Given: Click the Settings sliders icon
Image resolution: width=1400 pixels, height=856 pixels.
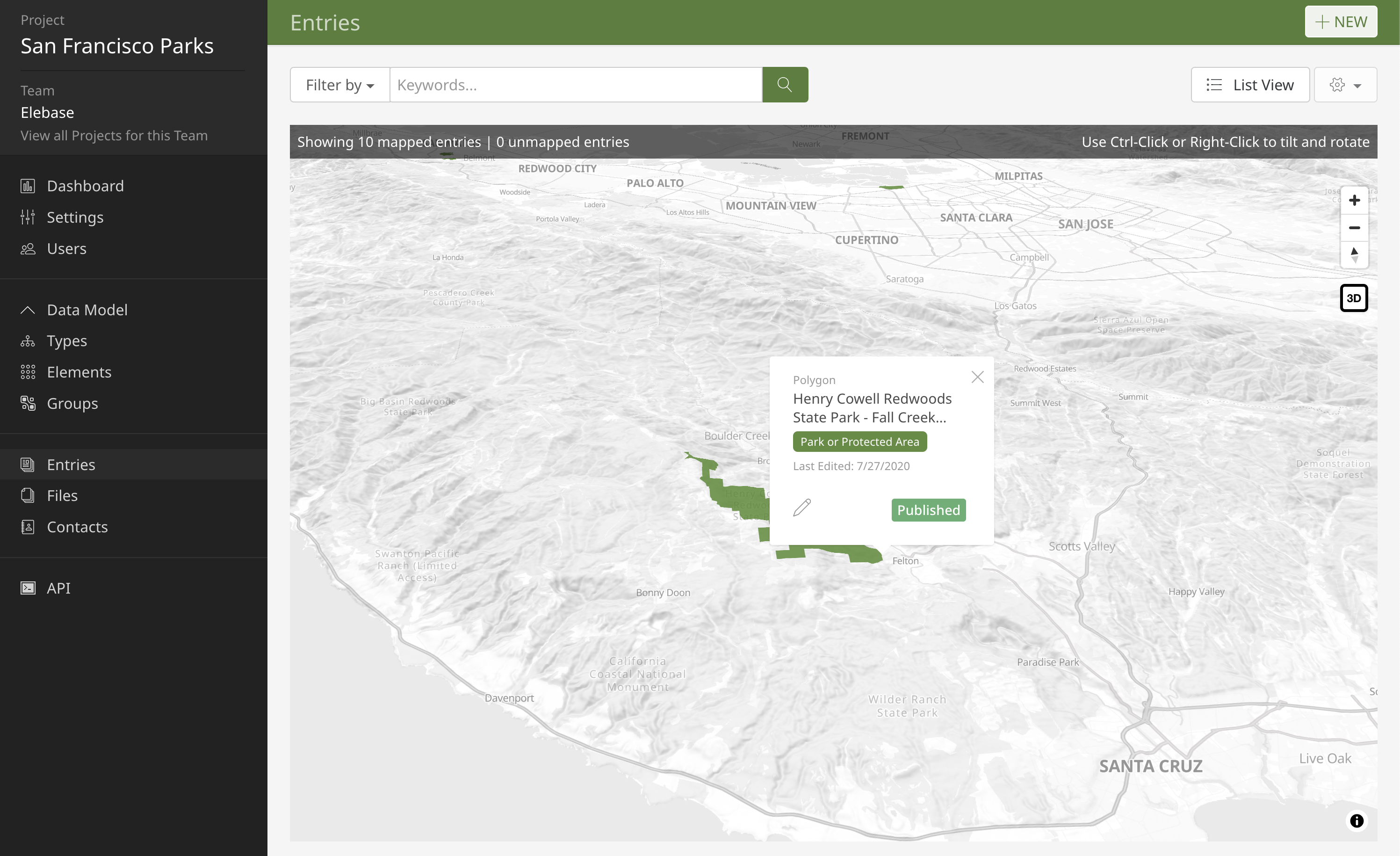Looking at the screenshot, I should click(x=28, y=217).
